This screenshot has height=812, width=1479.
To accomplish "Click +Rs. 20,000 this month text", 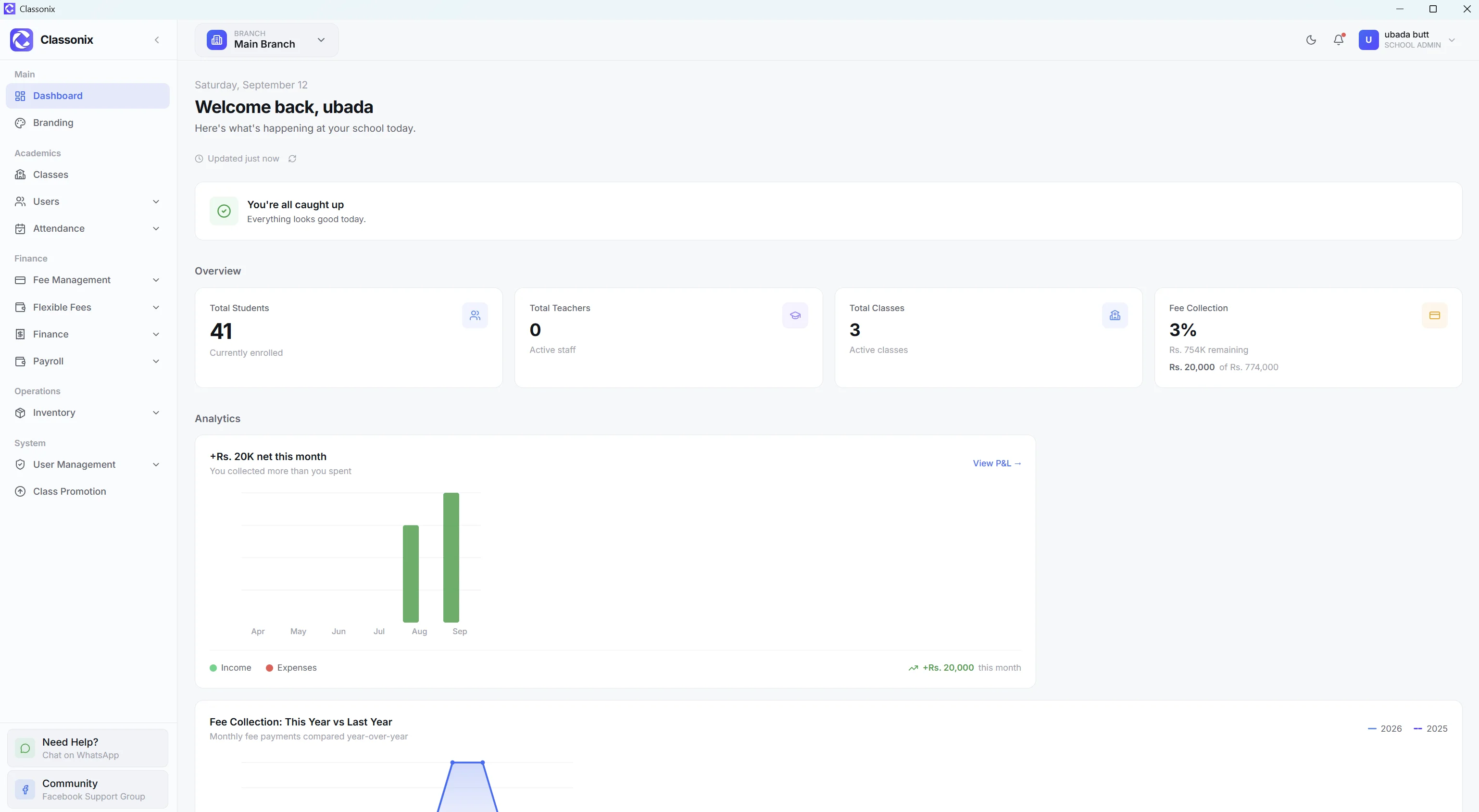I will click(x=971, y=668).
